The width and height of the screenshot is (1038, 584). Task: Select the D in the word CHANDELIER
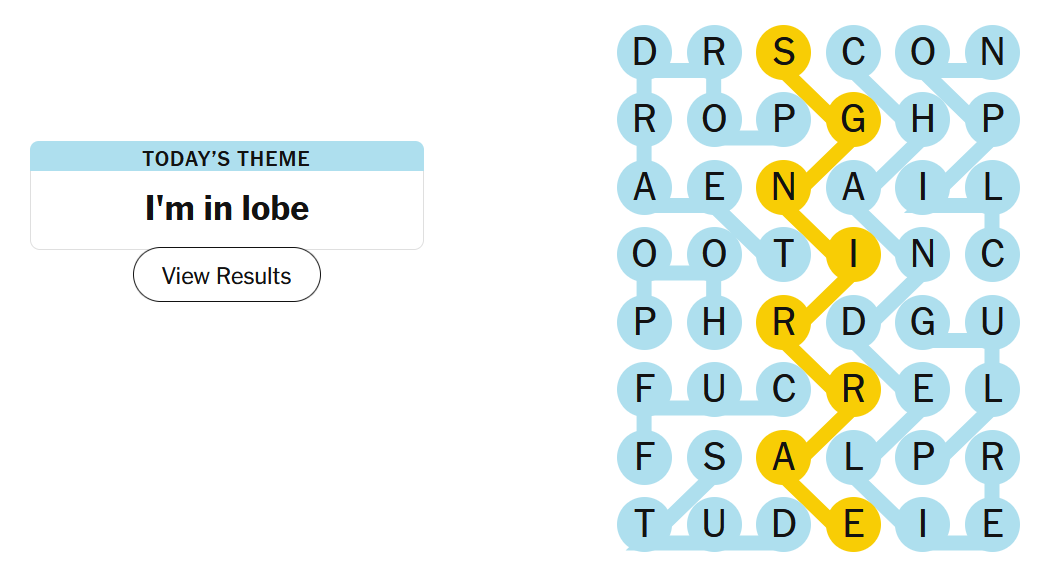853,322
